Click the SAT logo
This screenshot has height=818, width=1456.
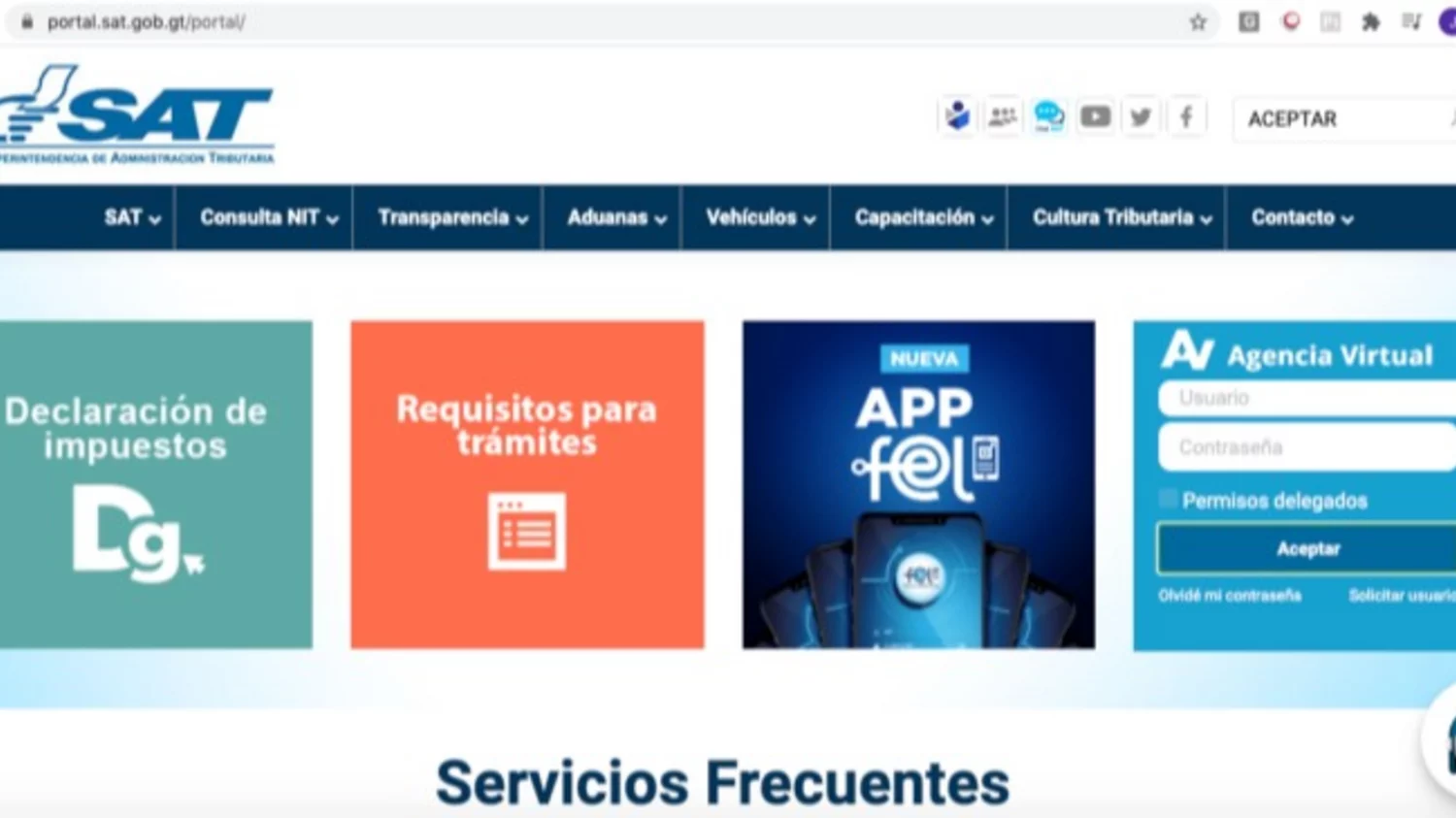coord(136,115)
